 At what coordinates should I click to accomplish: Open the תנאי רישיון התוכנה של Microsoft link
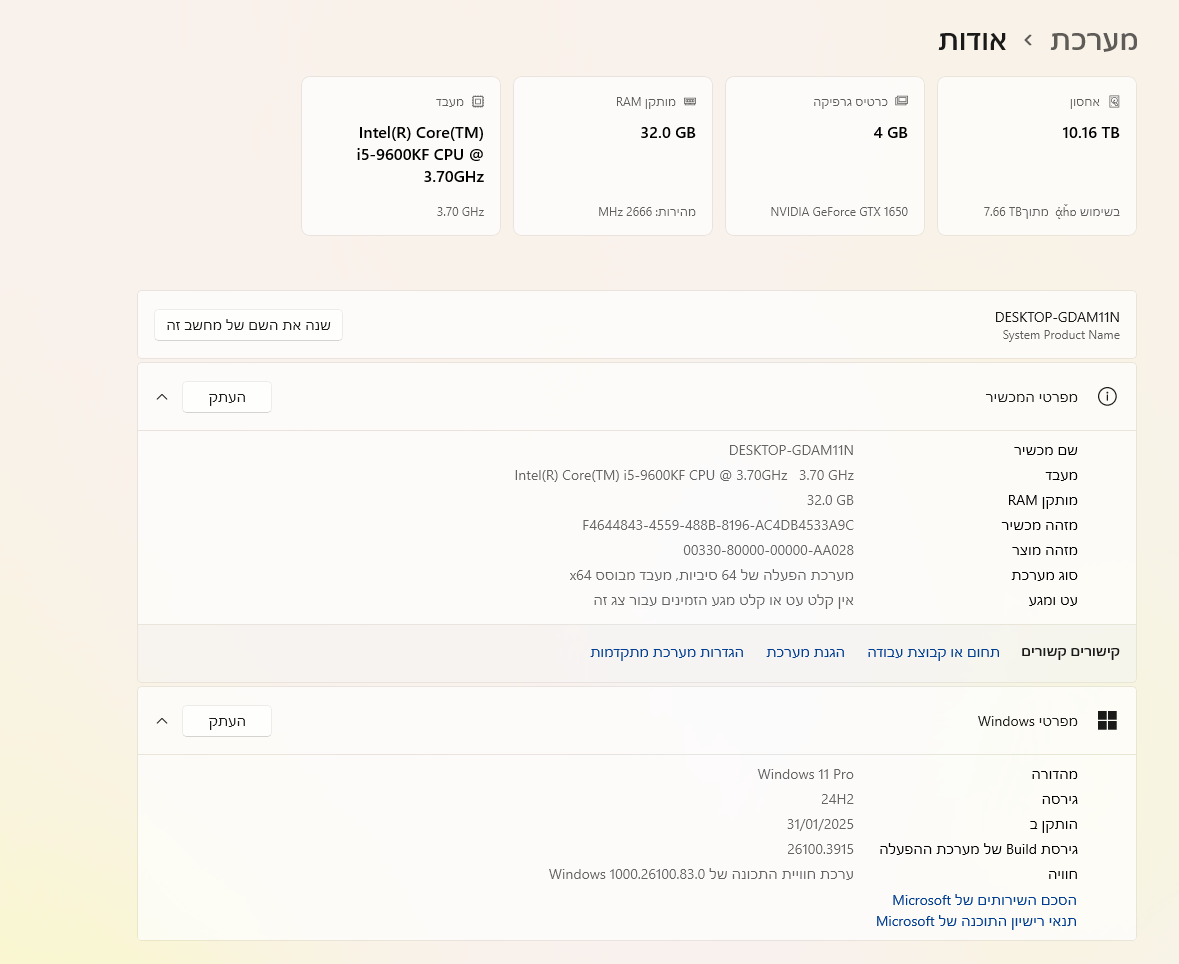[x=976, y=921]
